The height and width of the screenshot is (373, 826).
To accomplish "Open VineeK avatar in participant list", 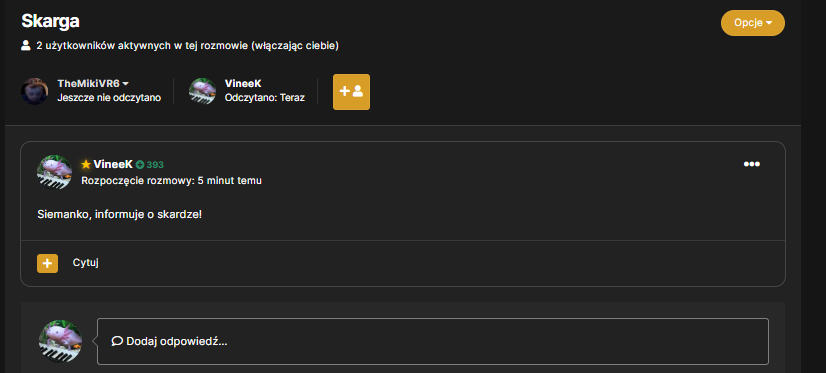I will [202, 91].
